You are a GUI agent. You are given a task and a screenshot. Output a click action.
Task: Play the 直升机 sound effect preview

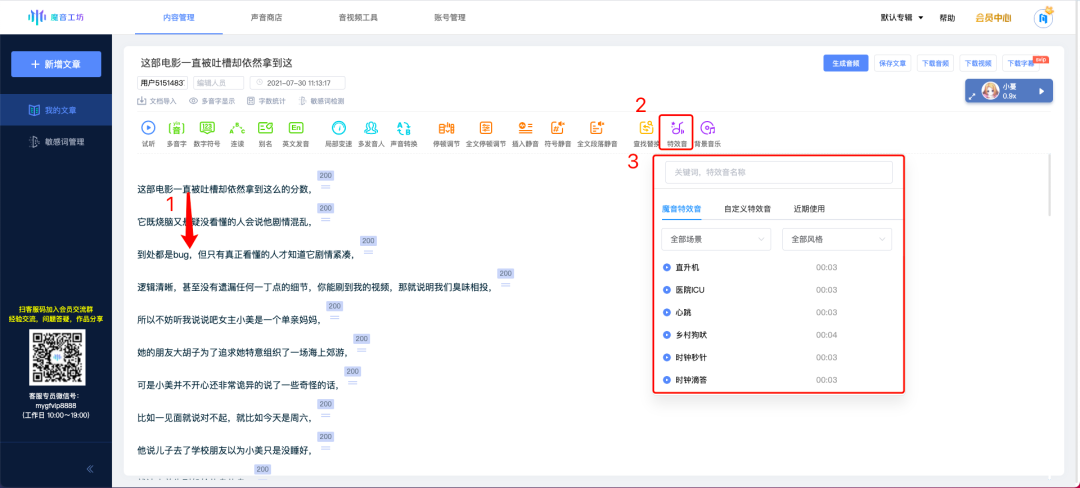click(x=666, y=267)
